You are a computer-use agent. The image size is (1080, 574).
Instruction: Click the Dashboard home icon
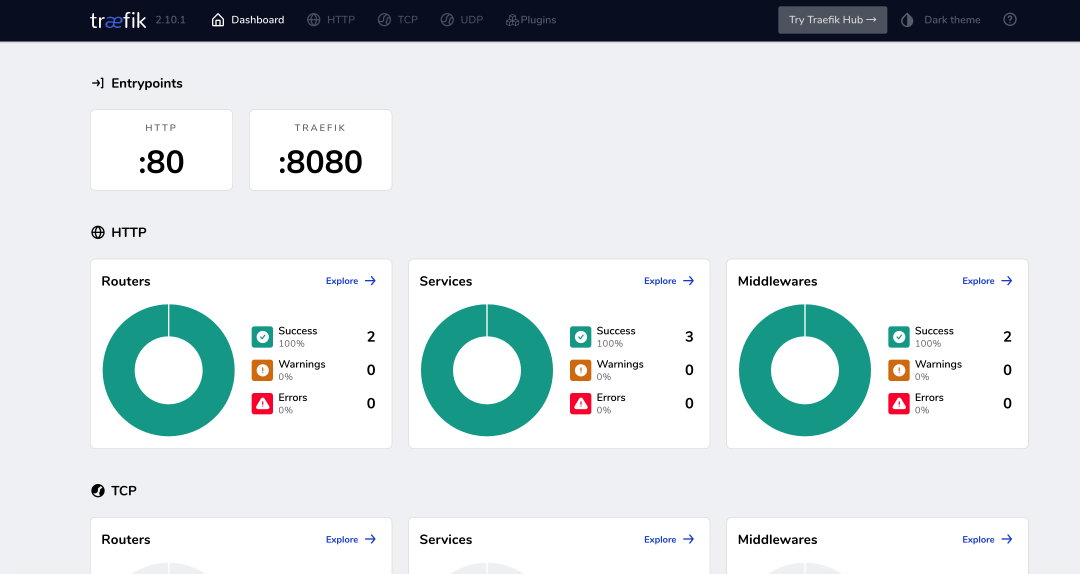coord(218,20)
